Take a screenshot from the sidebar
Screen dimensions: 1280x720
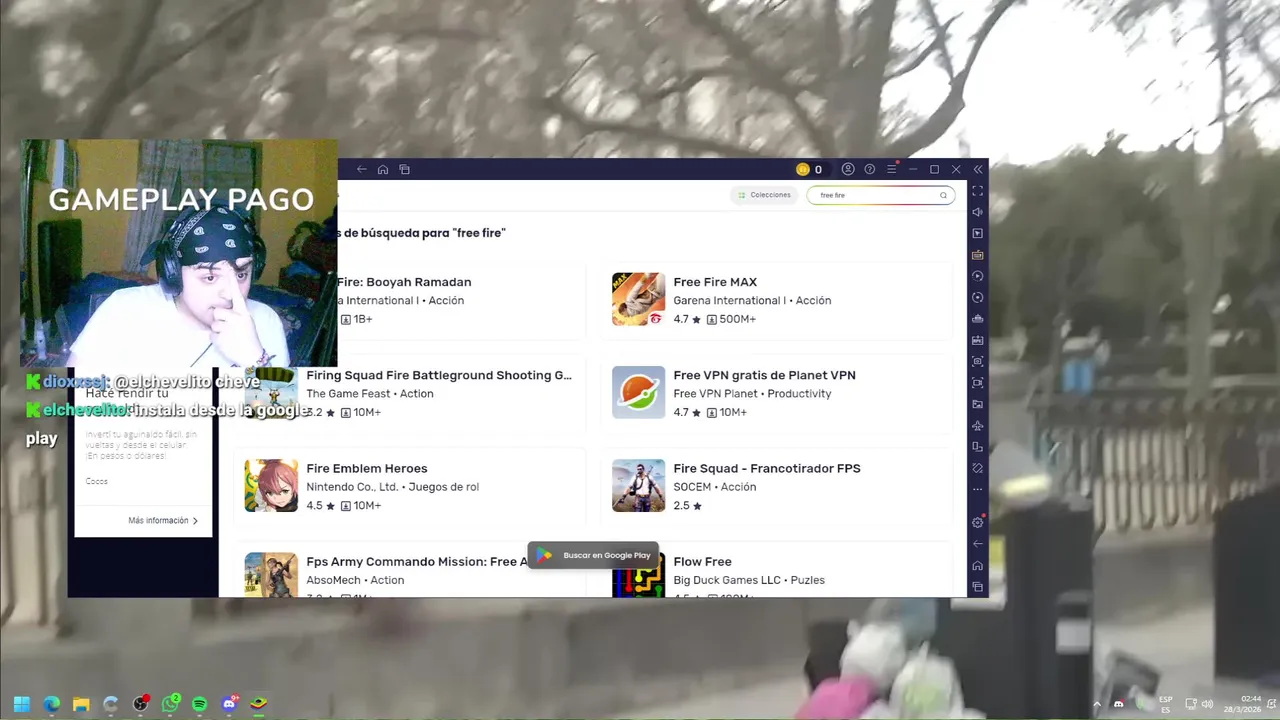978,361
